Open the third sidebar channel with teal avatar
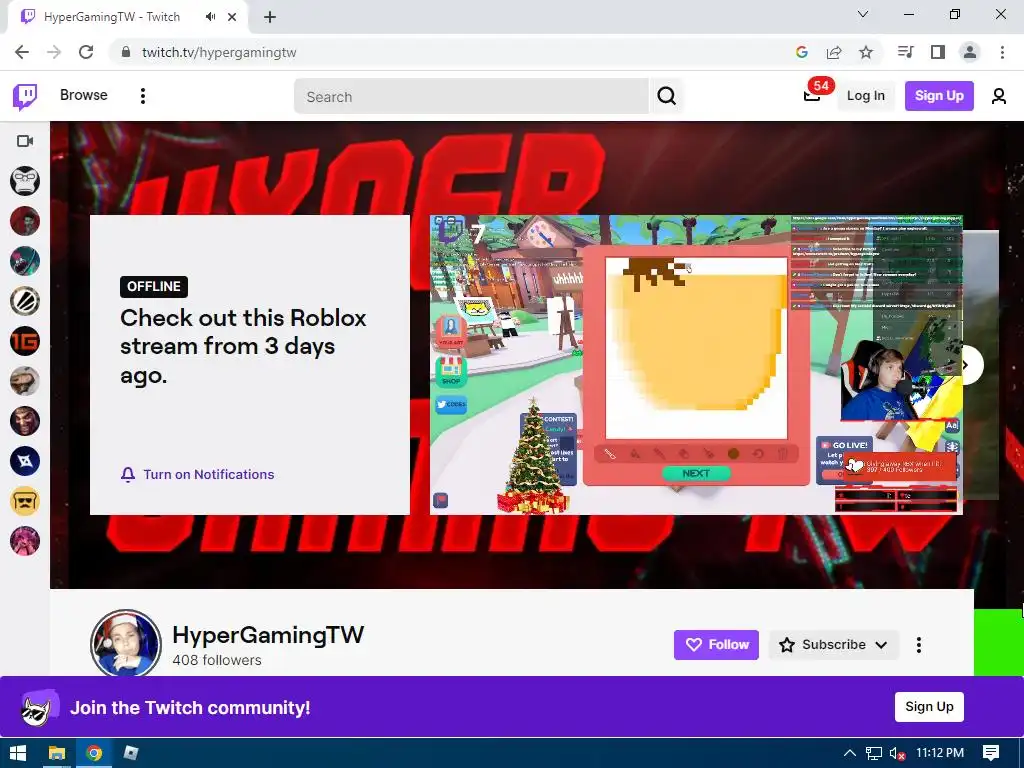The image size is (1024, 768). [25, 261]
